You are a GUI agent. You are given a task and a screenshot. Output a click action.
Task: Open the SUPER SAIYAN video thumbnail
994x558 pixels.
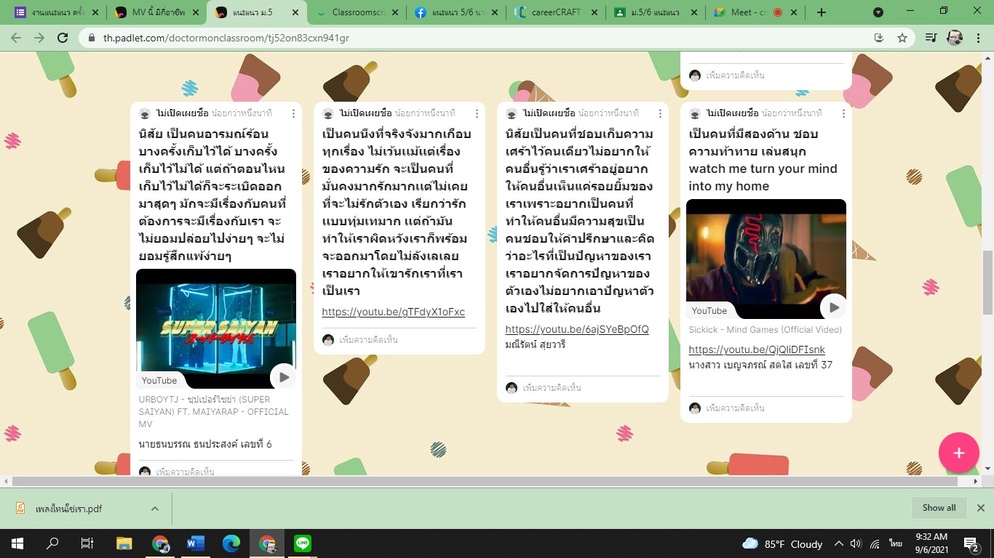pyautogui.click(x=216, y=328)
